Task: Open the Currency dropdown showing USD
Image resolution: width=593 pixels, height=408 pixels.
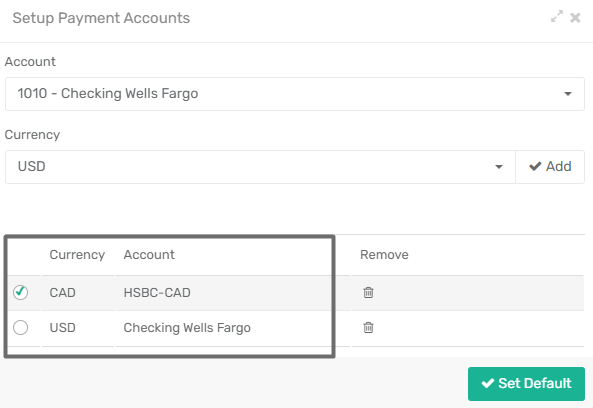Action: click(x=260, y=167)
